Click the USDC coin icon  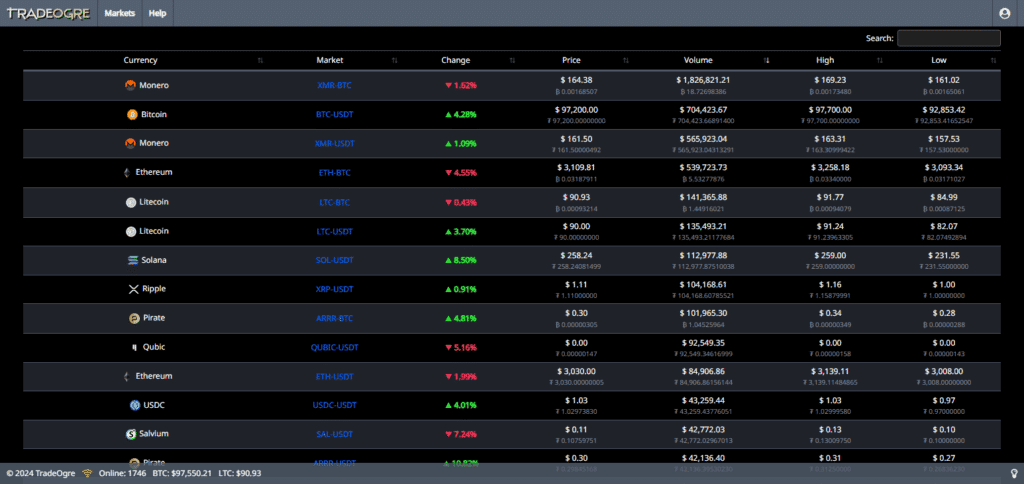(135, 405)
